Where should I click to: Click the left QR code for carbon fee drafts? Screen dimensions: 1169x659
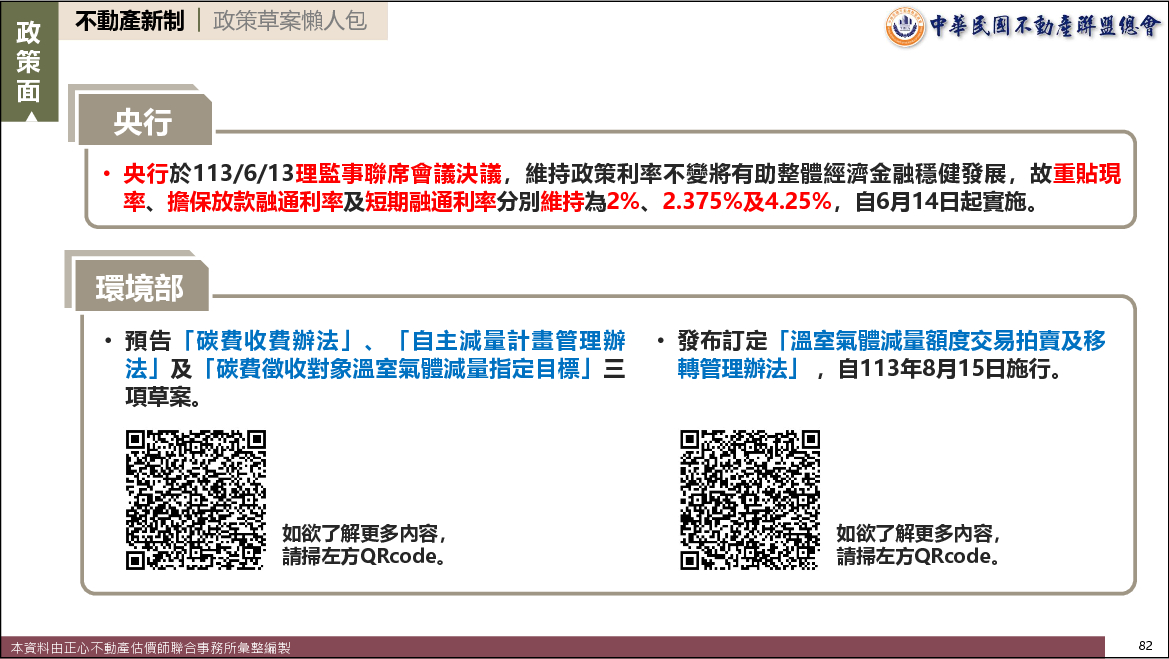click(x=196, y=500)
